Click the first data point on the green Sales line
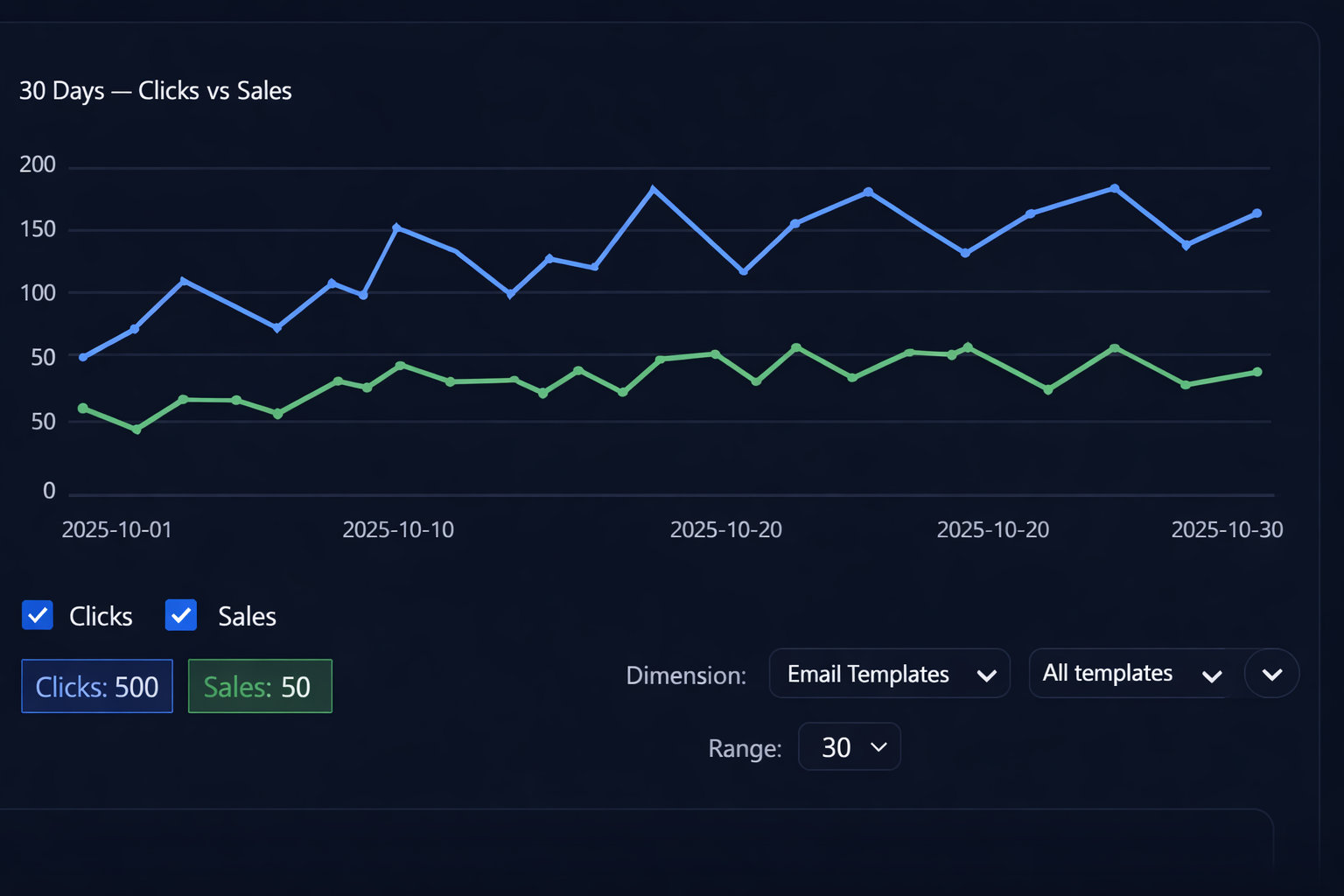 pos(81,407)
